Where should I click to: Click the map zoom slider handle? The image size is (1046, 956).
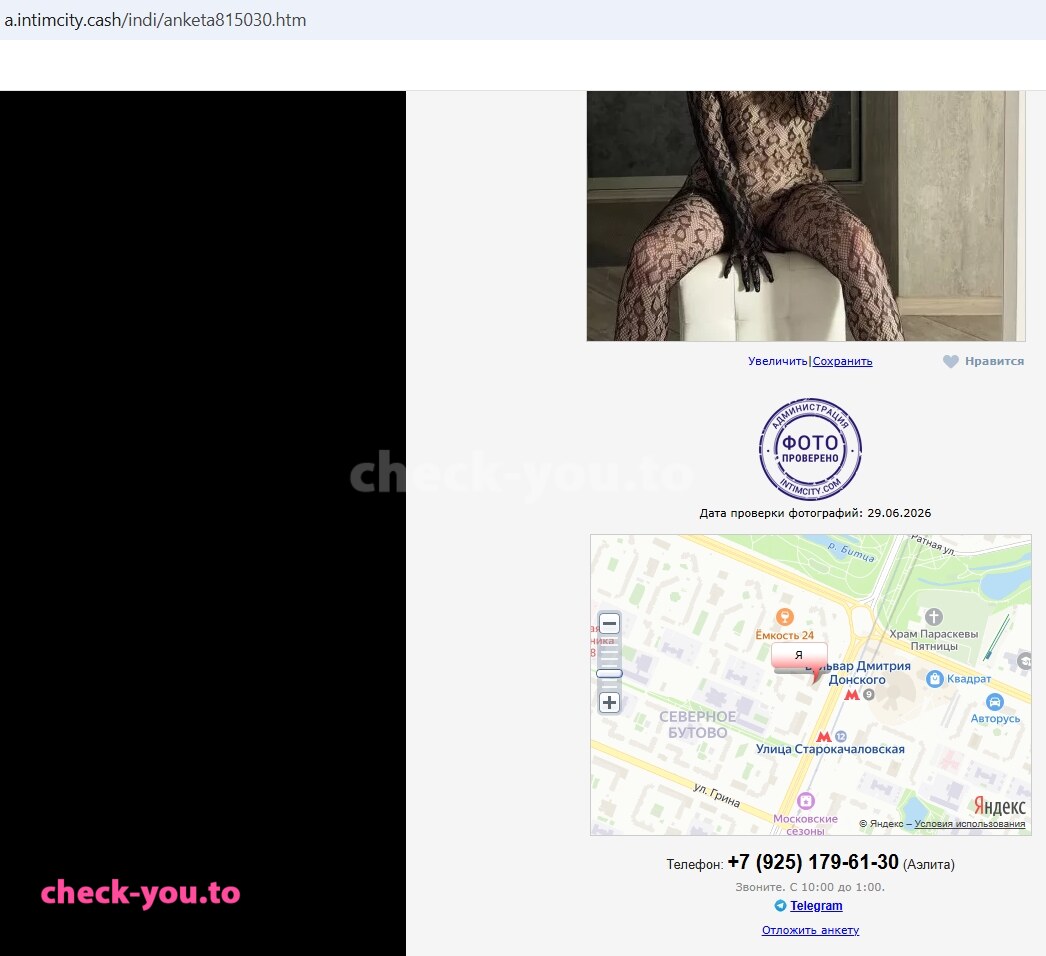pos(609,673)
